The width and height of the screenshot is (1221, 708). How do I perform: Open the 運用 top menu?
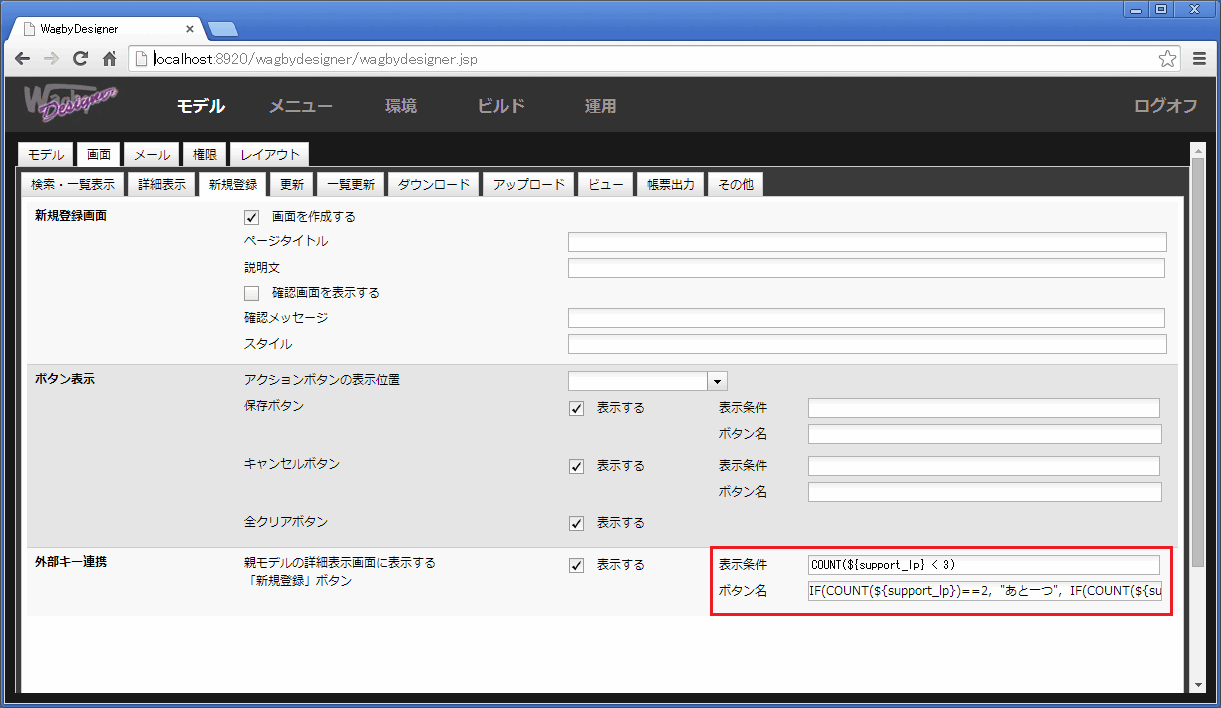pyautogui.click(x=600, y=106)
